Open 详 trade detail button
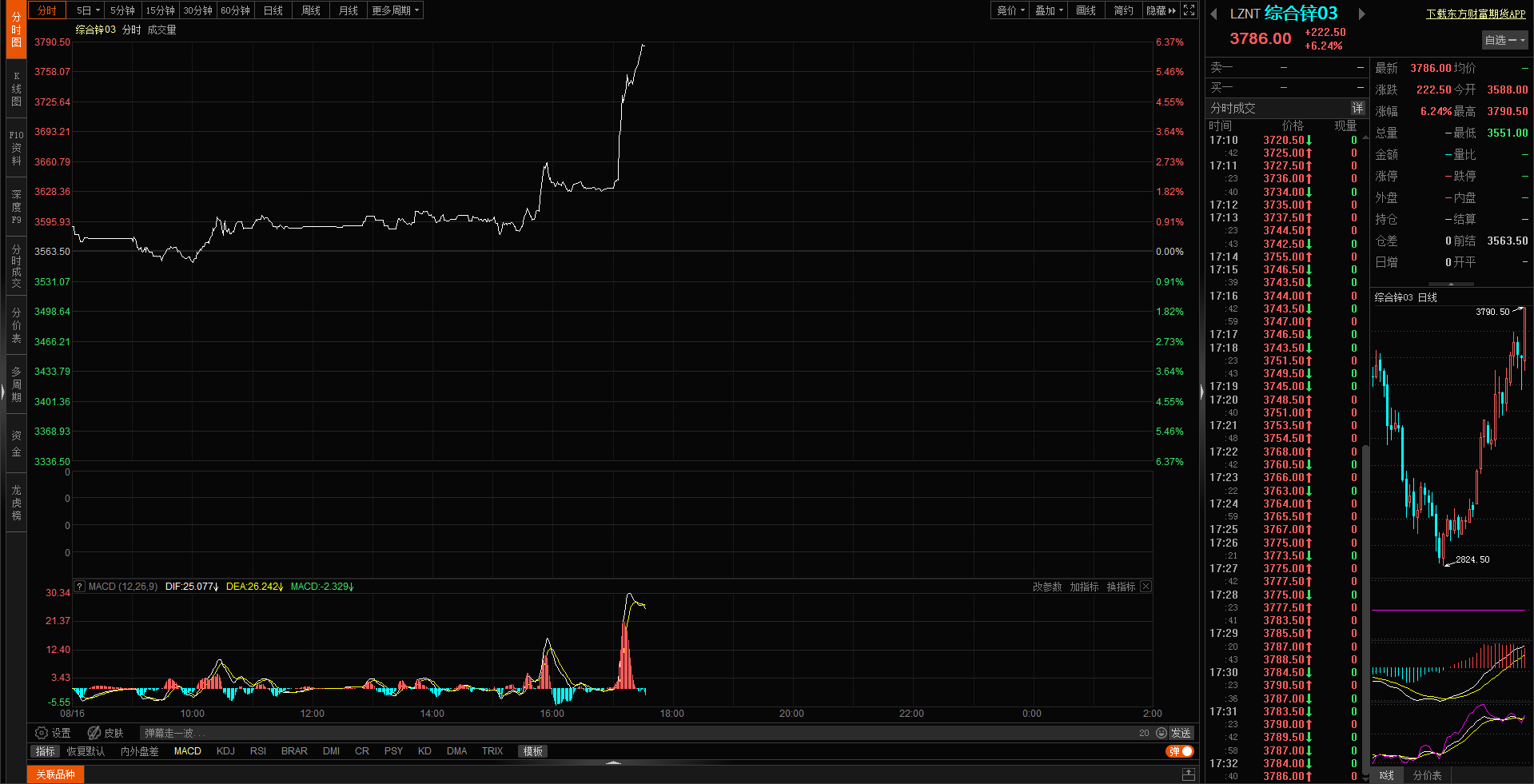The image size is (1534, 784). click(1357, 108)
